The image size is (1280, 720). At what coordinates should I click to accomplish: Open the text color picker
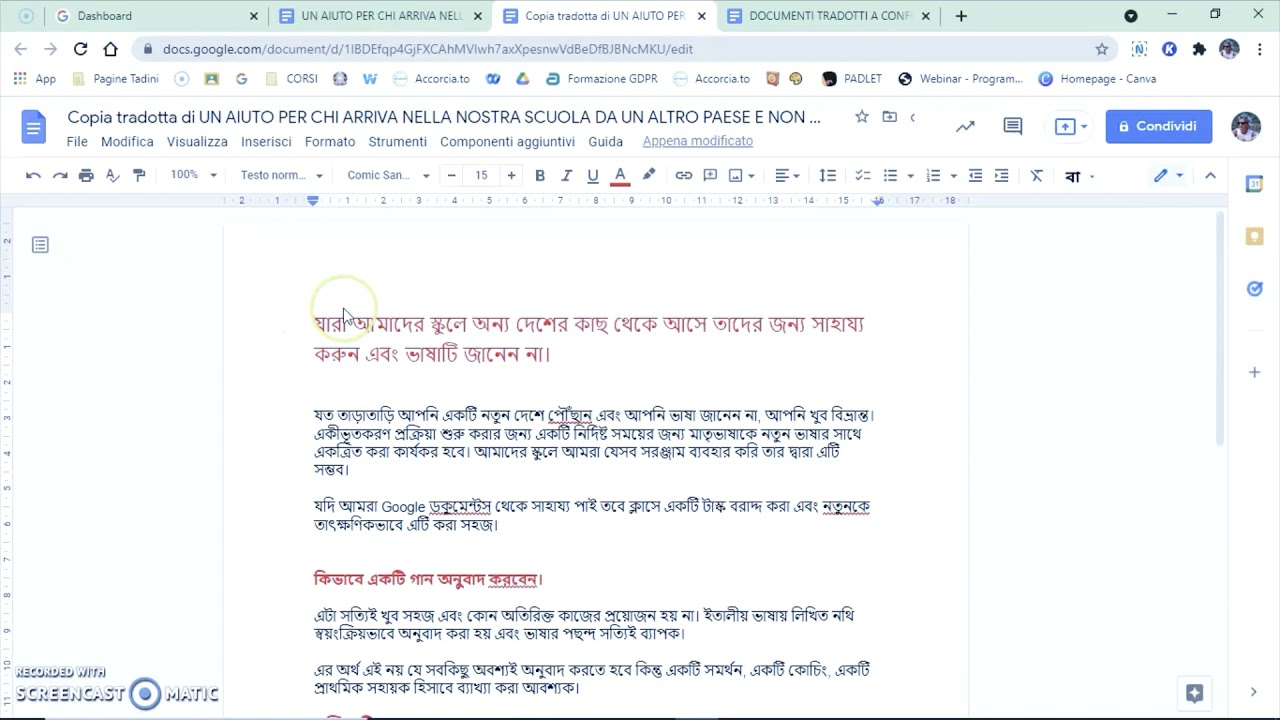point(620,175)
